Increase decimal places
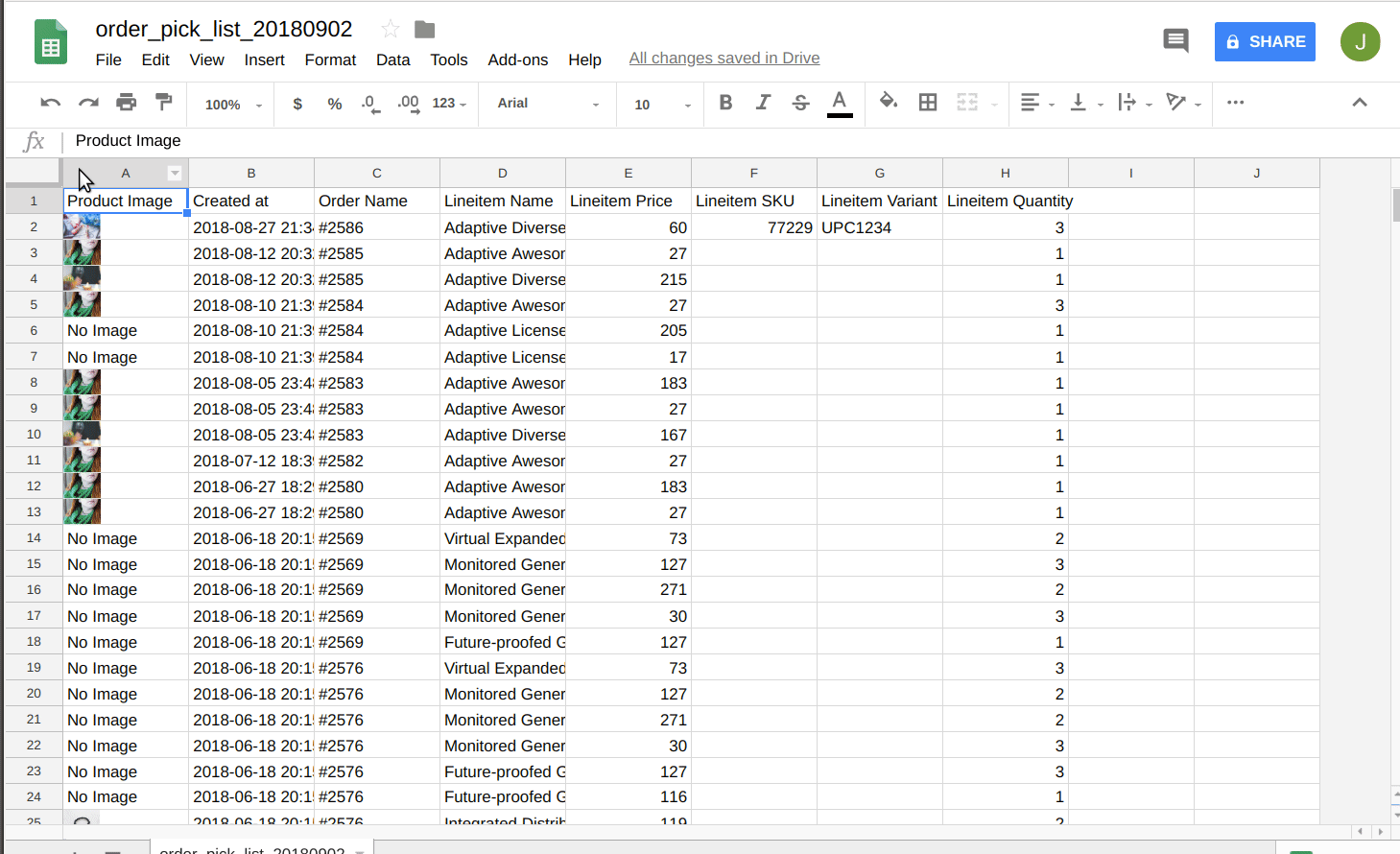1400x854 pixels. pyautogui.click(x=408, y=103)
